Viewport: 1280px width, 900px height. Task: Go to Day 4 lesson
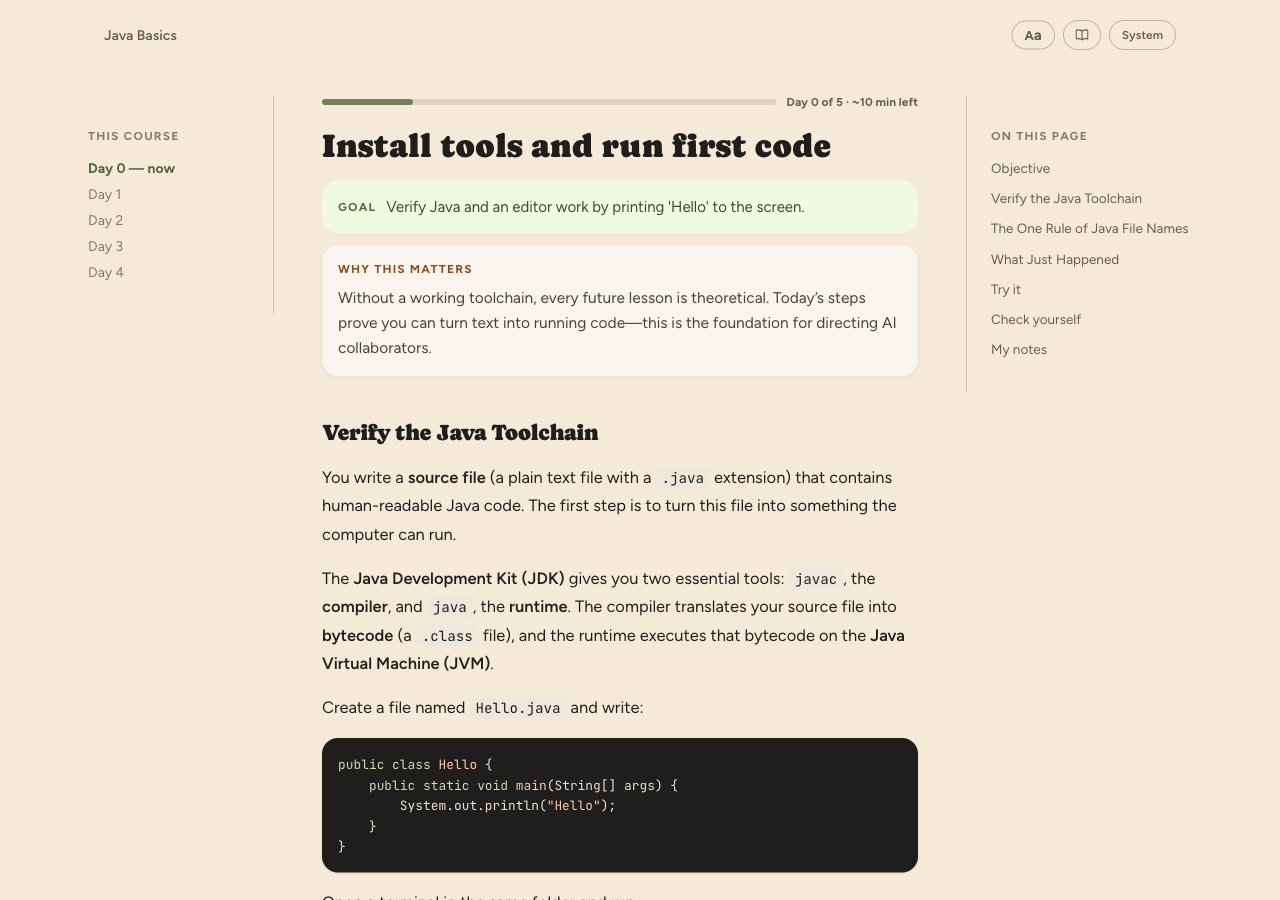tap(106, 272)
